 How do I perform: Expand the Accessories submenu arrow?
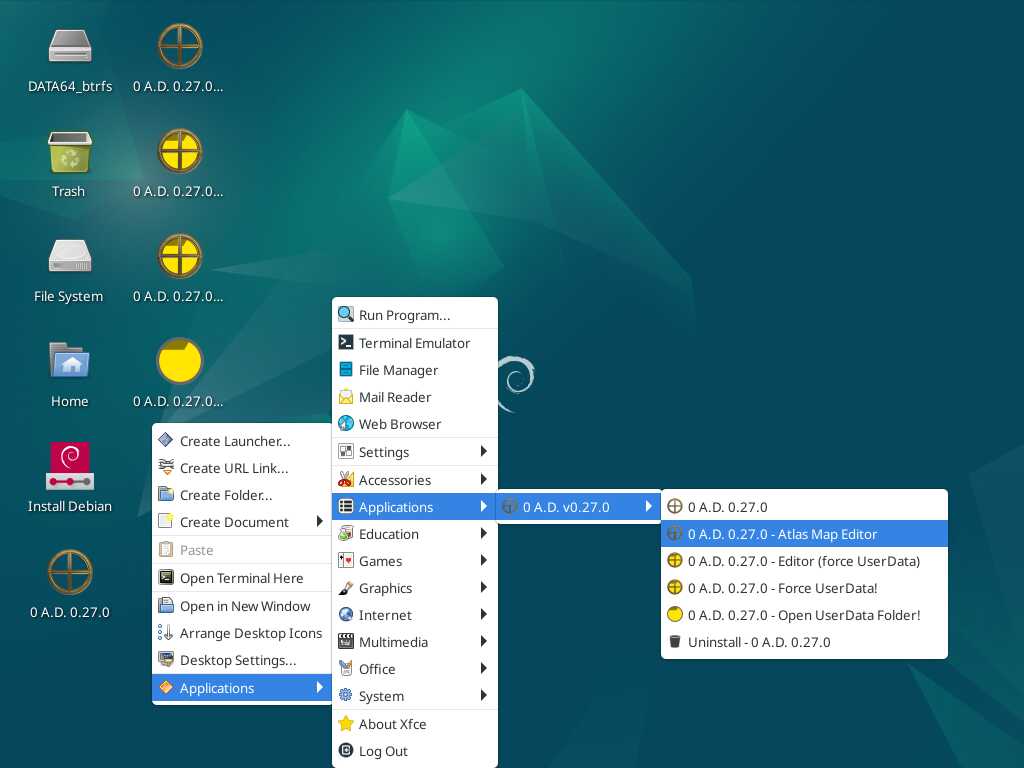point(483,479)
